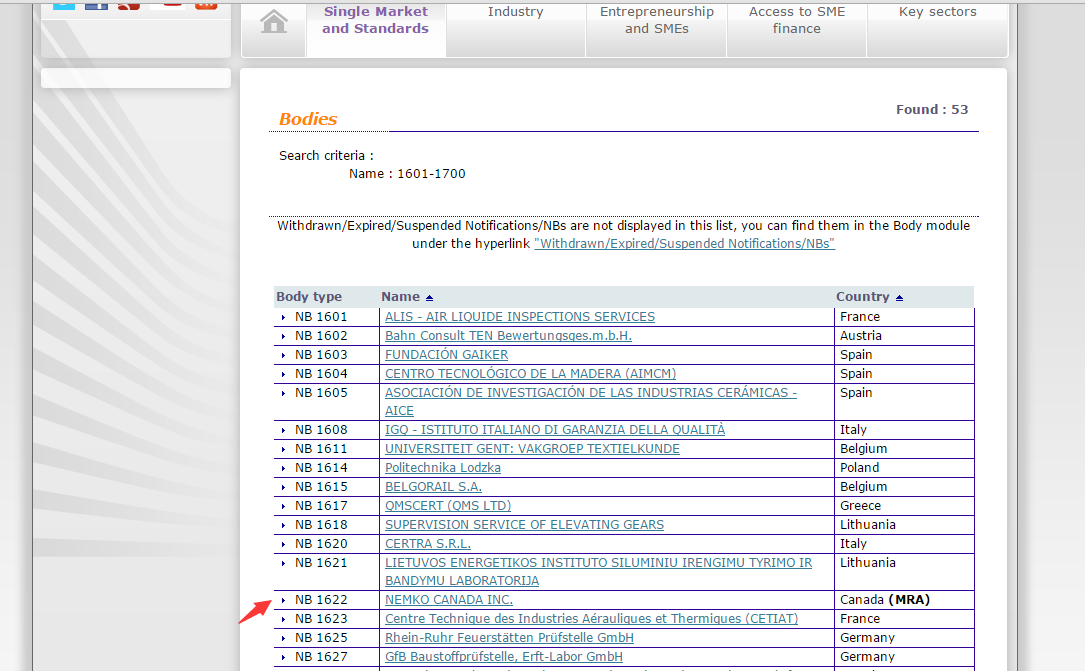Open Withdrawn/Expired/Suspended Notifications/NBs link

click(x=684, y=243)
